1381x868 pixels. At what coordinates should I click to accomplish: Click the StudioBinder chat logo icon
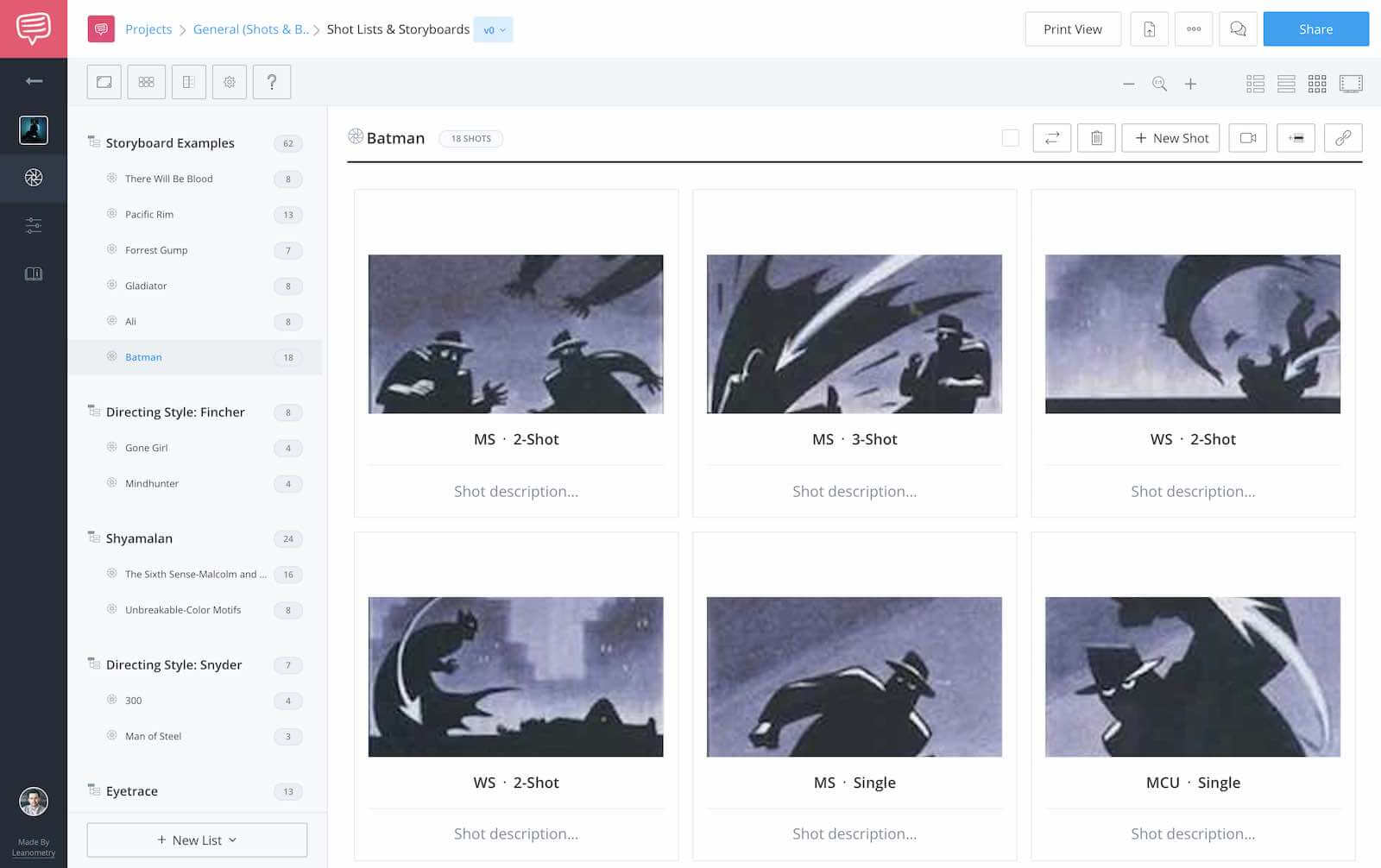pos(33,28)
